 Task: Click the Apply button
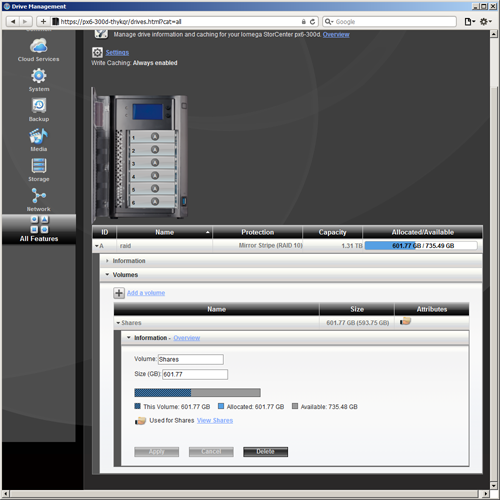pyautogui.click(x=157, y=452)
